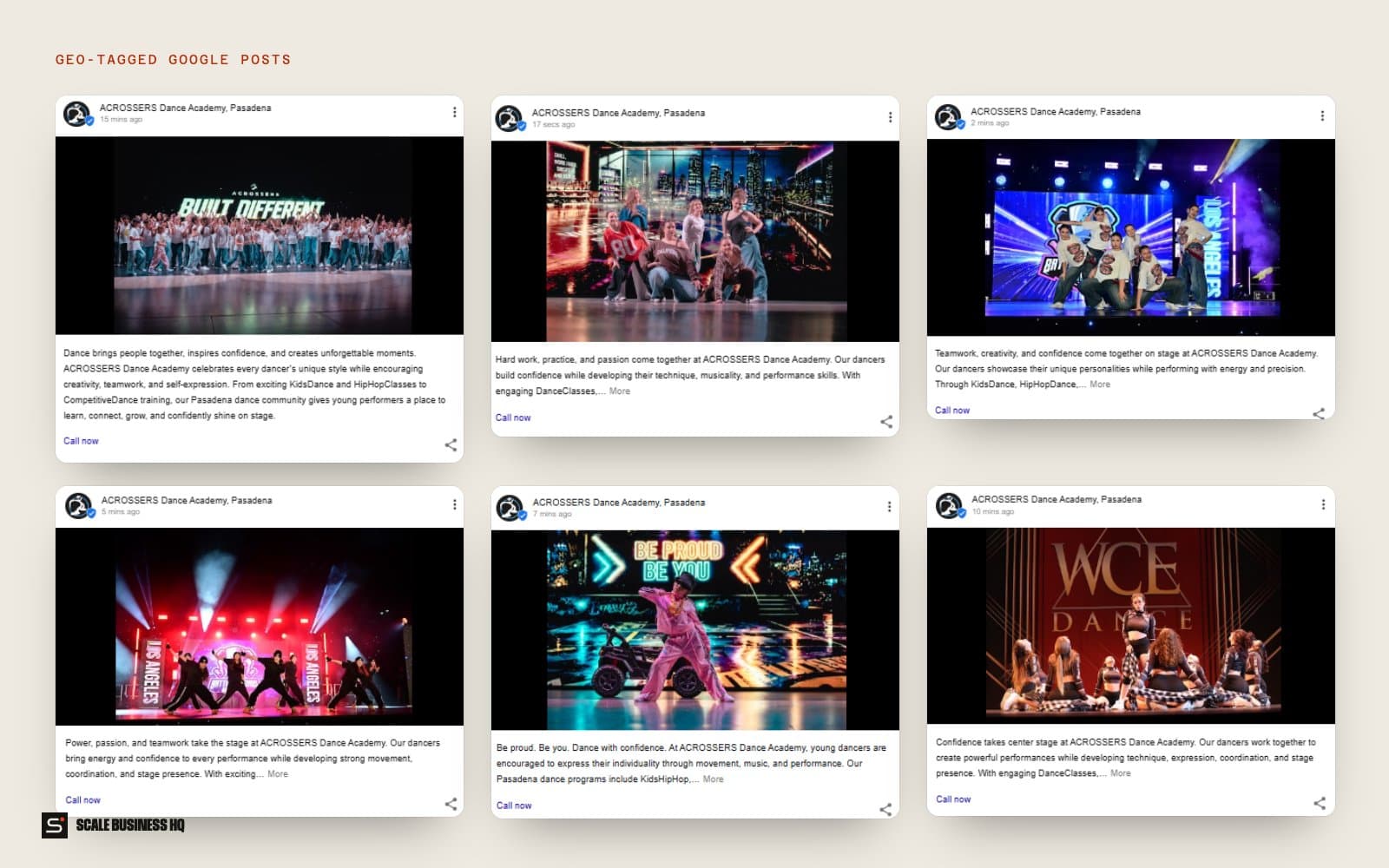Open the 'WCE Dance' stage photo
This screenshot has height=868, width=1389.
point(1131,626)
